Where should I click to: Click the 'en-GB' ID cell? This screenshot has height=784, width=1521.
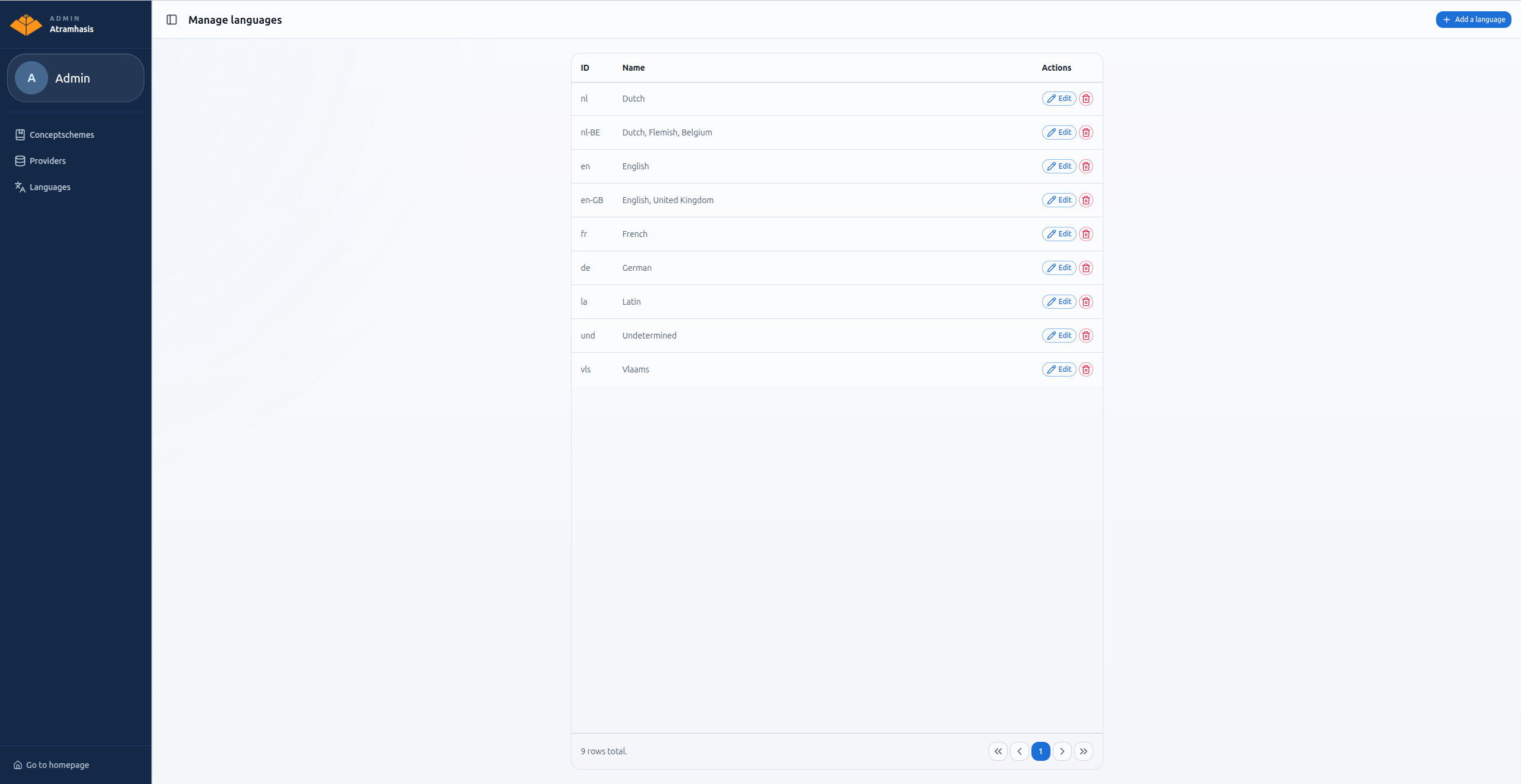coord(592,200)
